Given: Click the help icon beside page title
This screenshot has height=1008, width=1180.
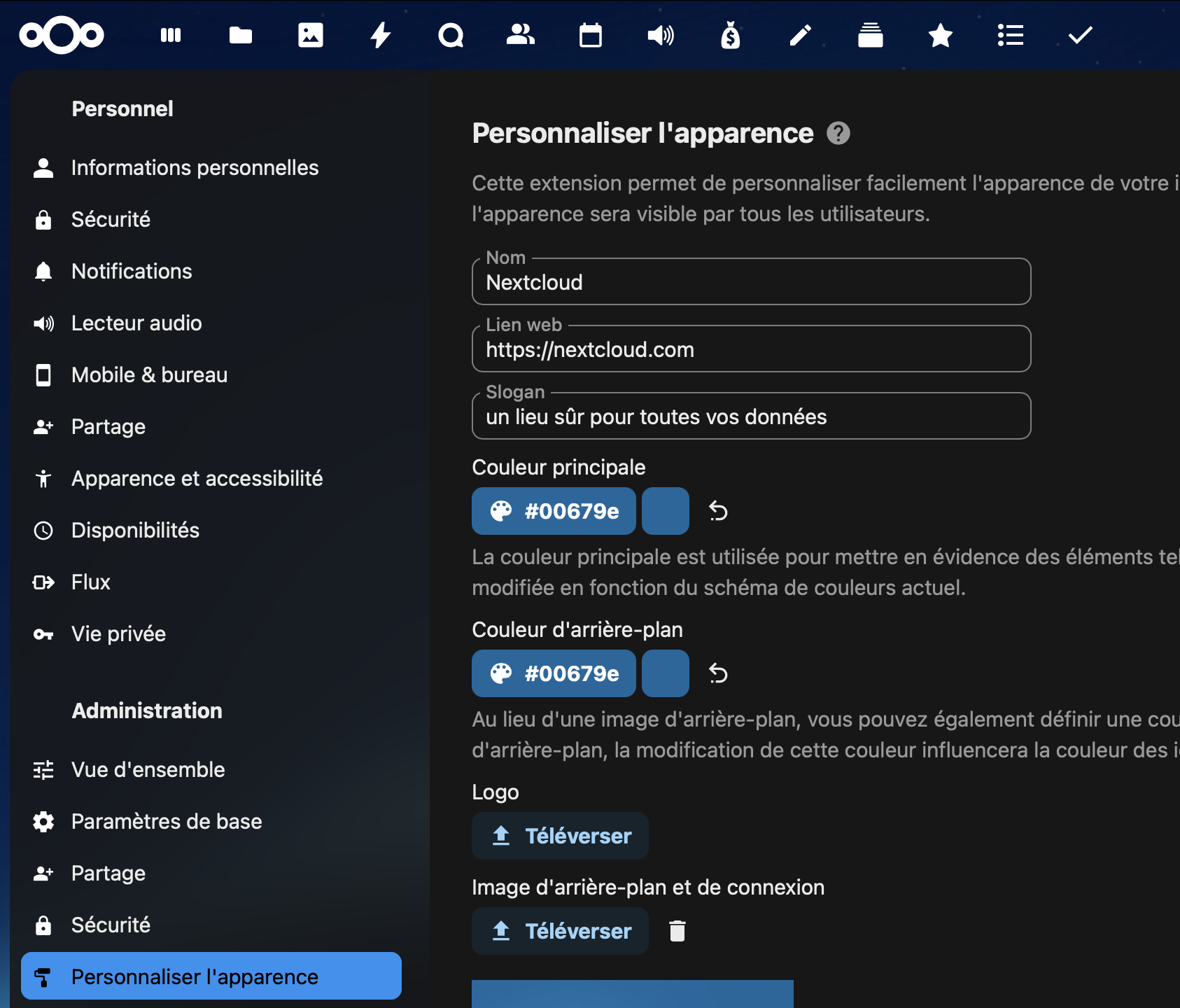Looking at the screenshot, I should (838, 133).
